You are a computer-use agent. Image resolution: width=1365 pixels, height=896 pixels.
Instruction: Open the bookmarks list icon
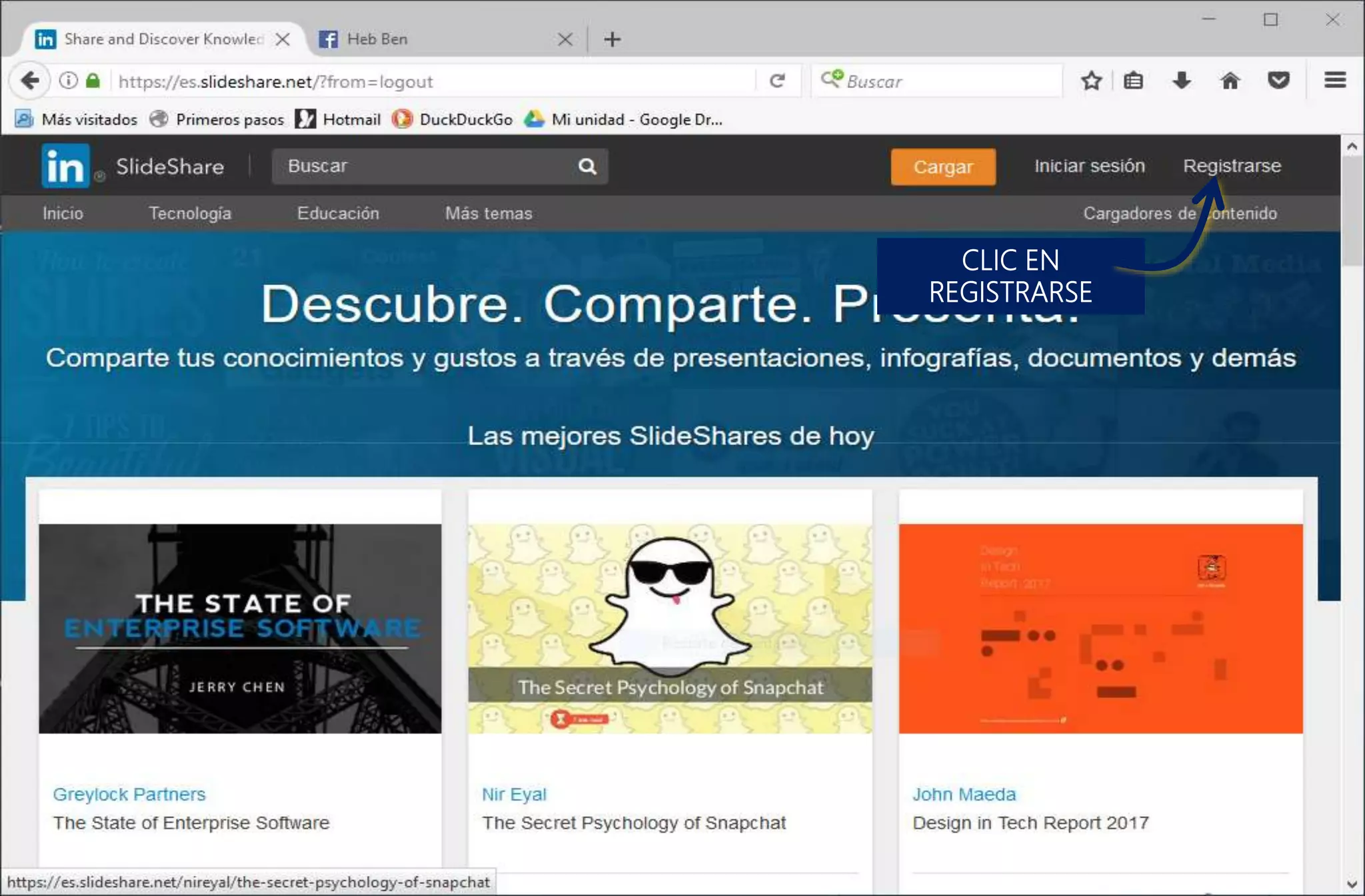point(1133,81)
